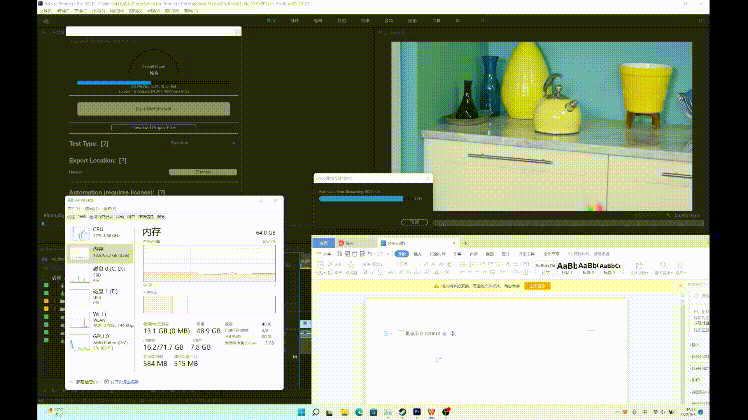
Task: Open File Explorer from the taskbar
Action: 343,411
